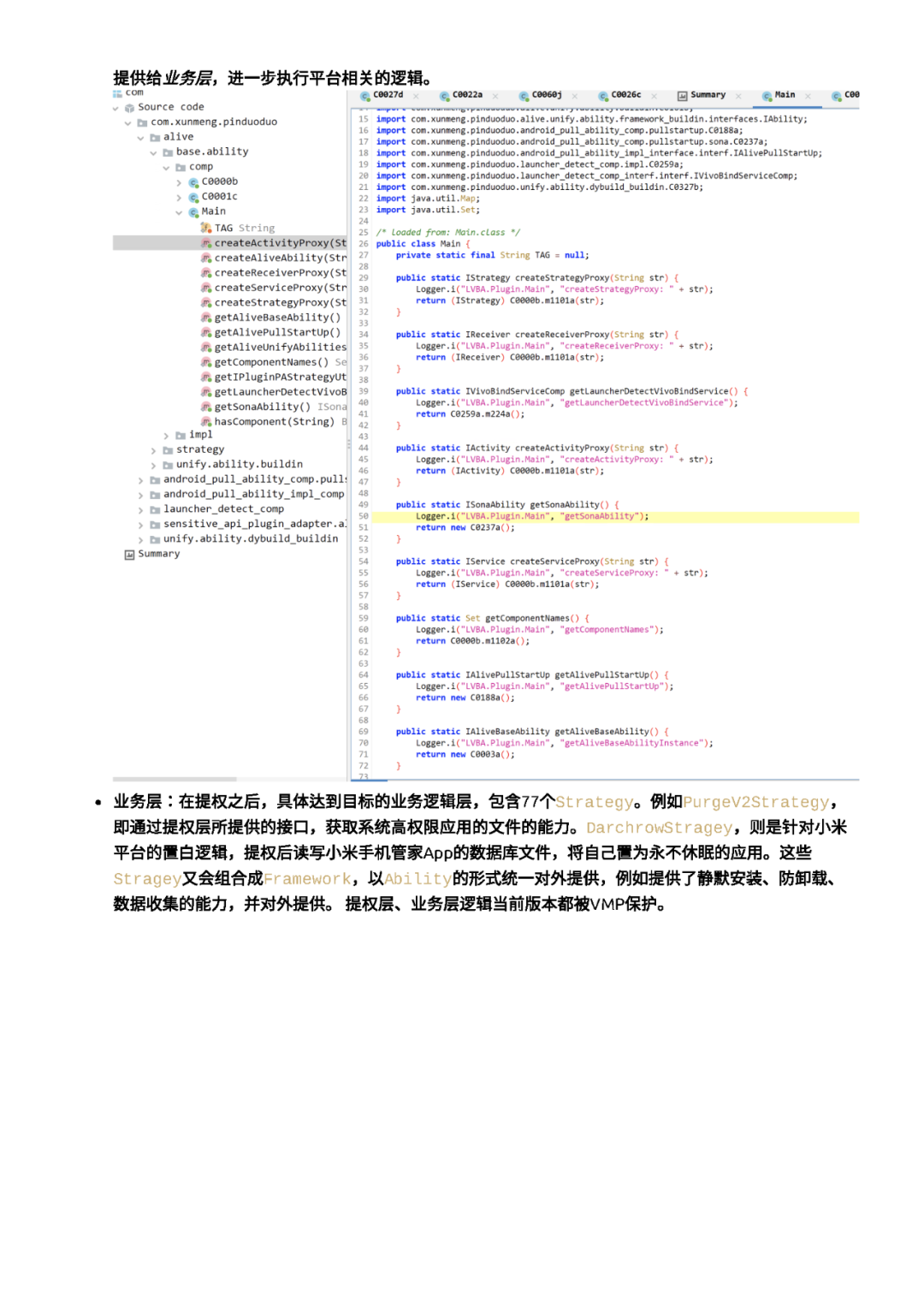Click the PurgeV2Strategy code text in paragraph
Viewport: 924px width, 1307px height.
(x=756, y=803)
